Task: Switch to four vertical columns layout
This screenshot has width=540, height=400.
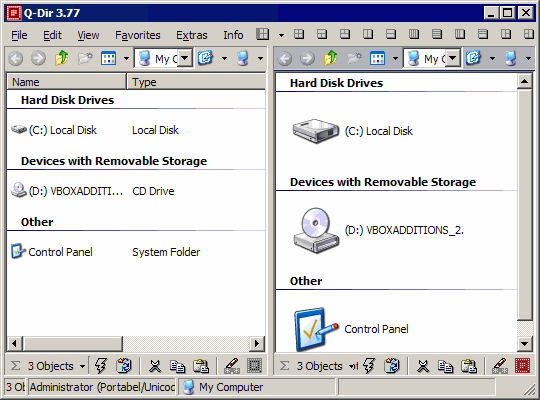Action: click(x=414, y=34)
